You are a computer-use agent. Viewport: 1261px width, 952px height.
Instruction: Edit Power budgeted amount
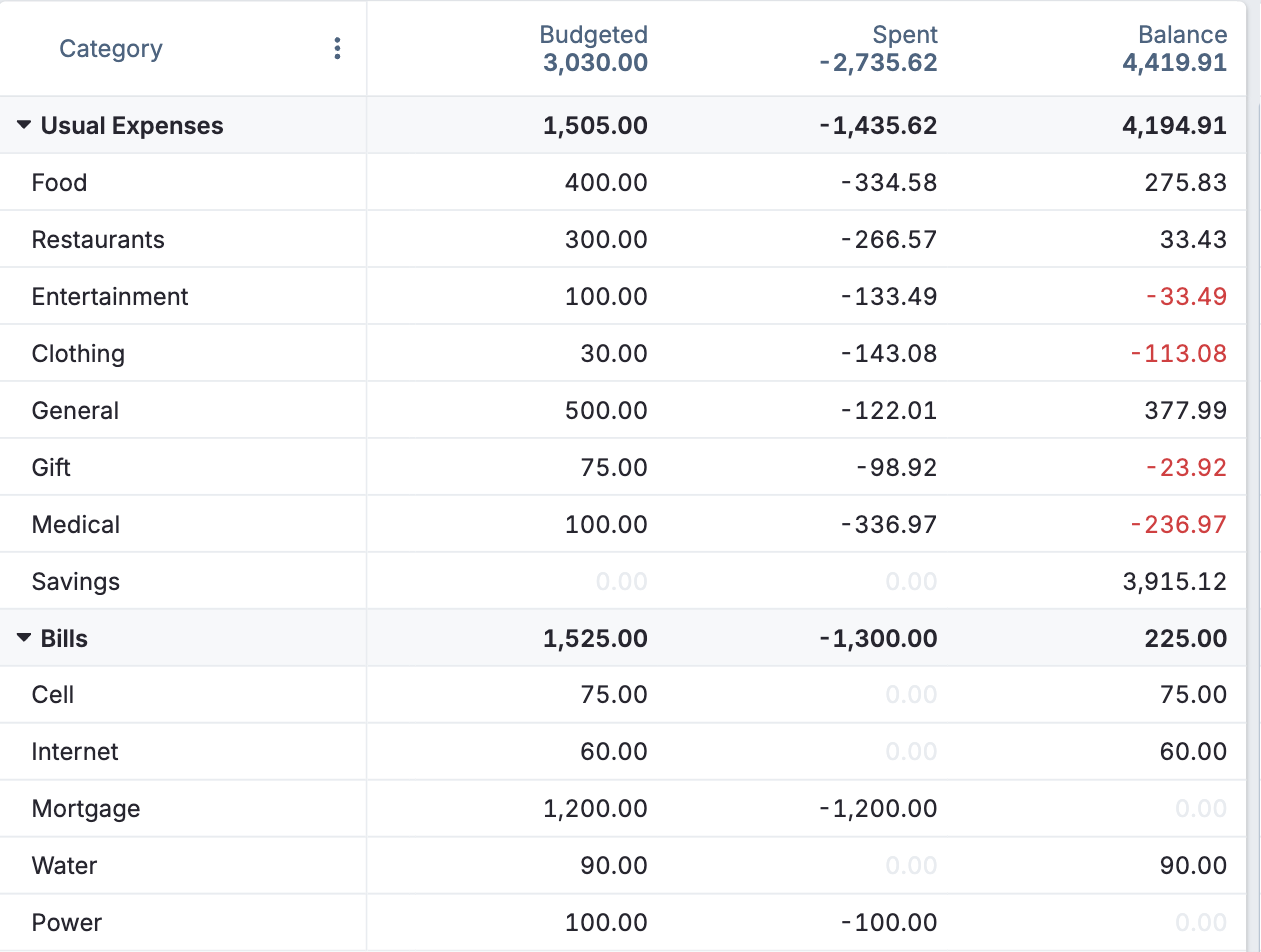(x=606, y=923)
